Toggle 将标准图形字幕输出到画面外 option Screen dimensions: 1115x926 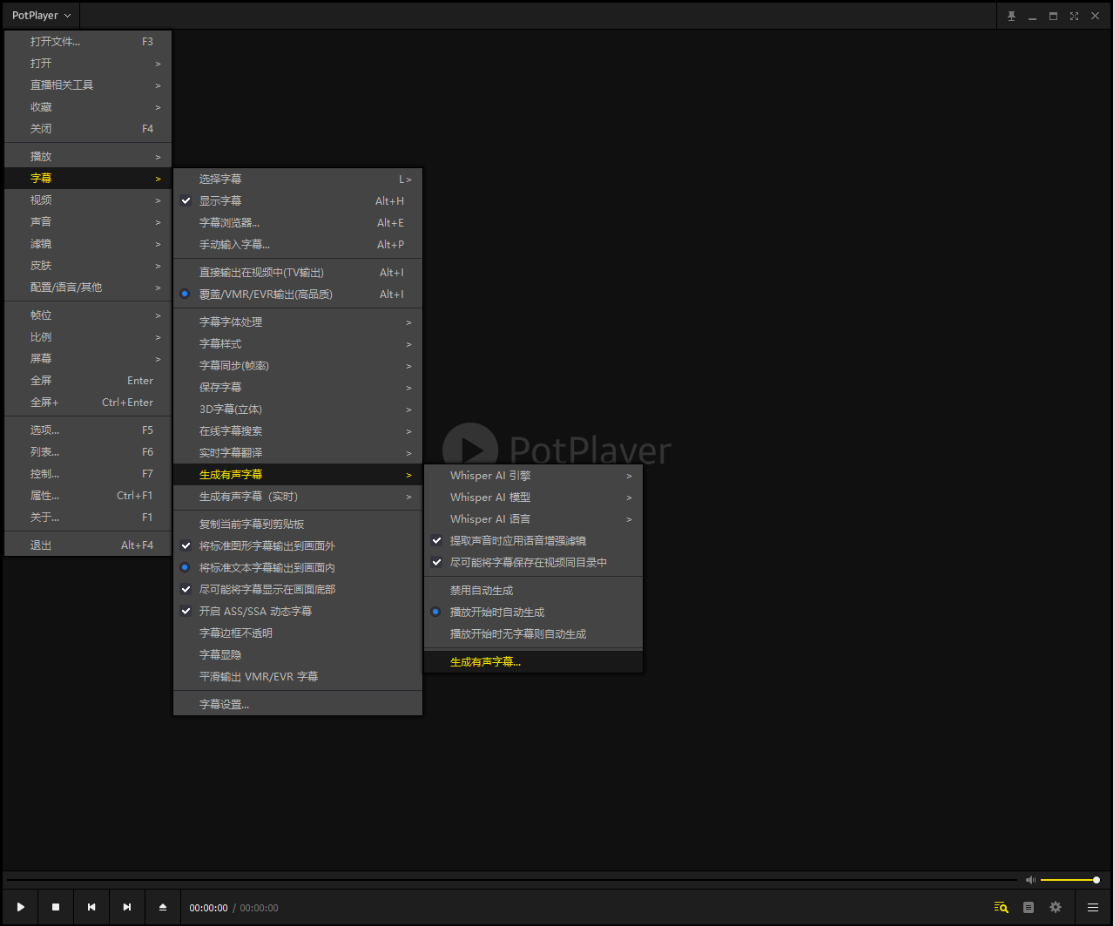[298, 546]
